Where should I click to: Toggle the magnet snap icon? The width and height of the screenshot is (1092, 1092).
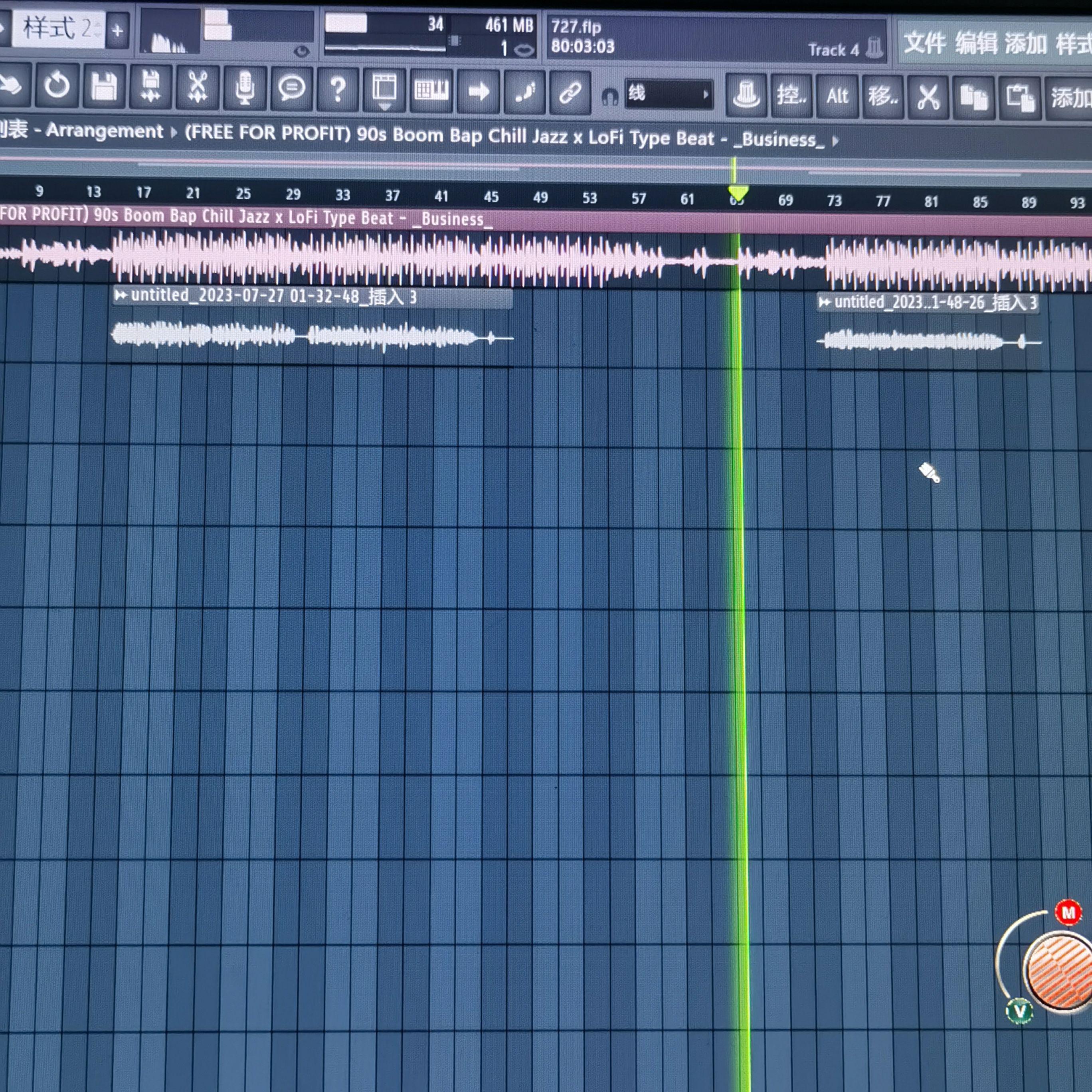[609, 97]
